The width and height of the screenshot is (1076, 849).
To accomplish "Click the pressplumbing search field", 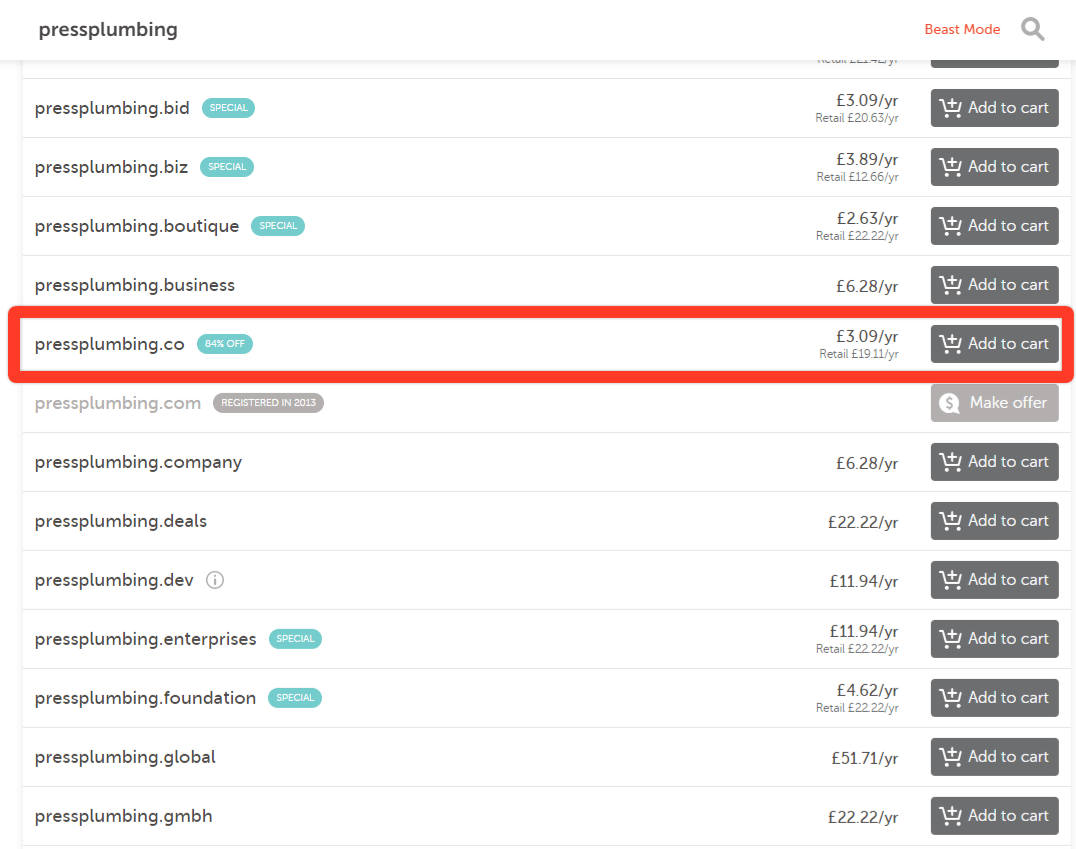I will point(108,30).
